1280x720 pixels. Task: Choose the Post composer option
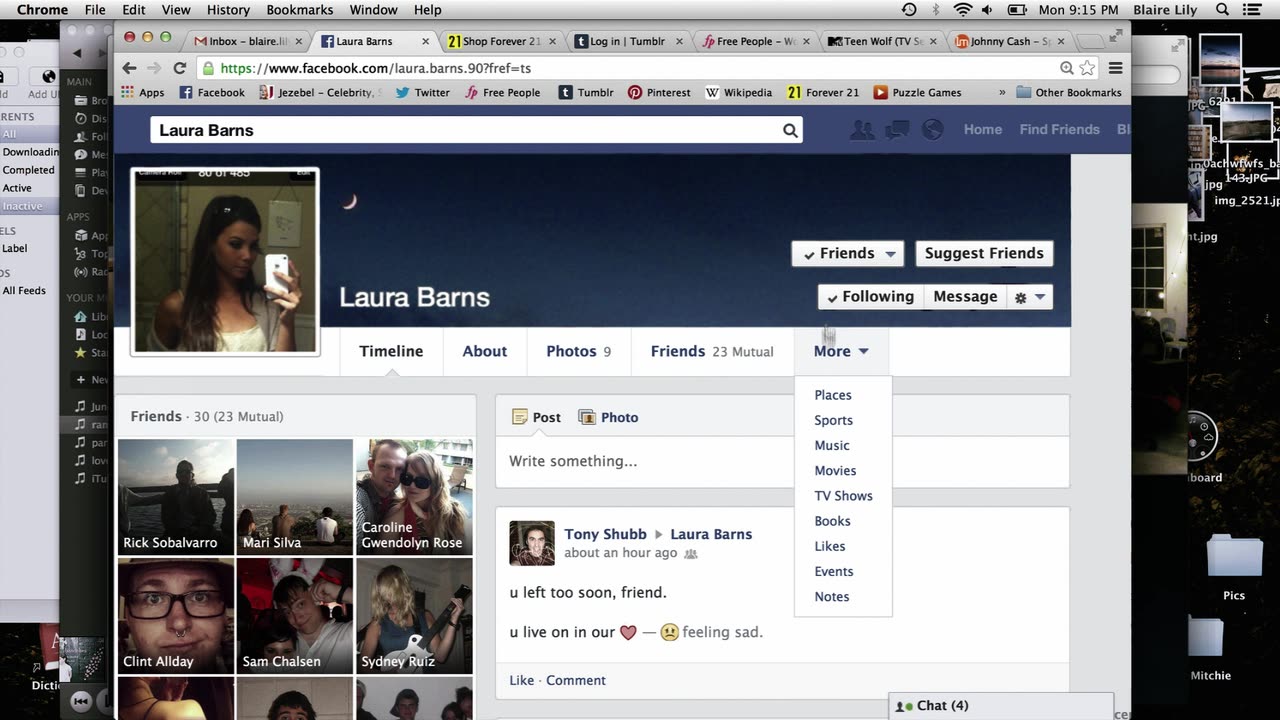coord(536,417)
